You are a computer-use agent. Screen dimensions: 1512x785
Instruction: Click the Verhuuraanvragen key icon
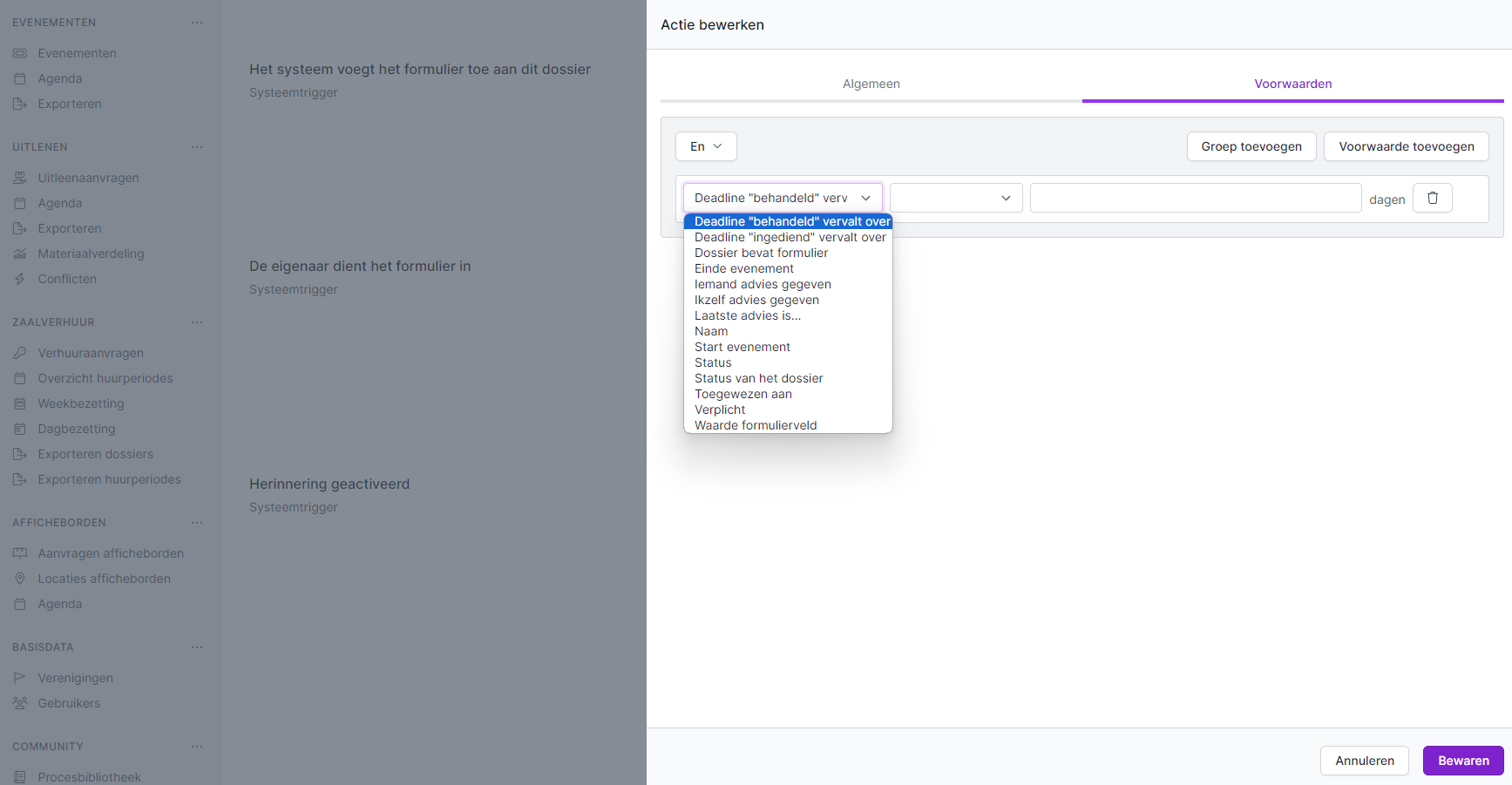coord(20,353)
